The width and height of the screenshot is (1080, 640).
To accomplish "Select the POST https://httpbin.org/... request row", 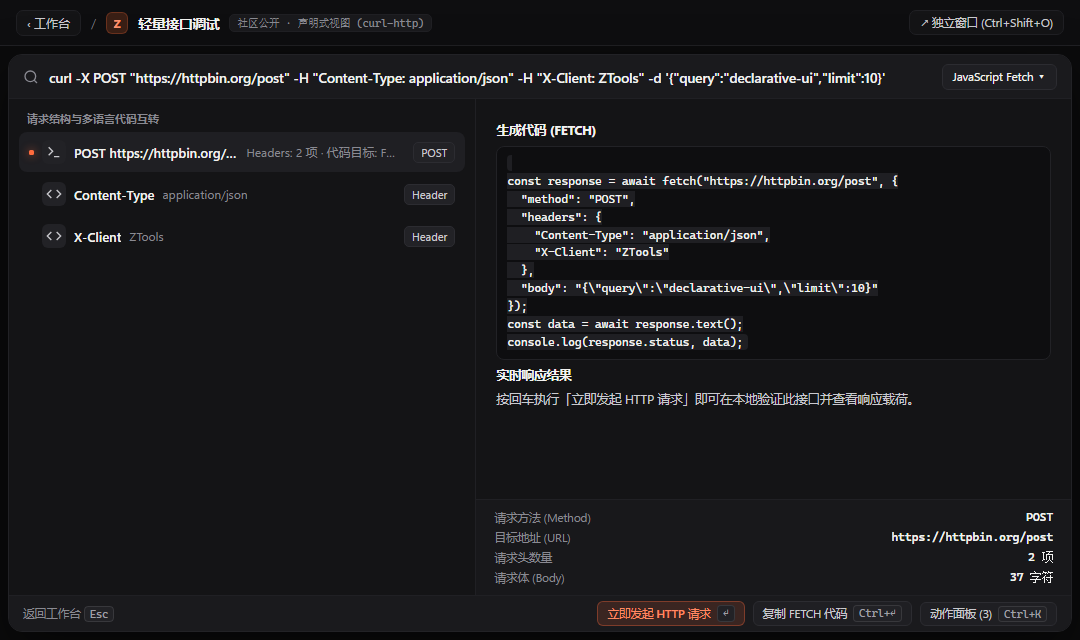I will (x=242, y=152).
